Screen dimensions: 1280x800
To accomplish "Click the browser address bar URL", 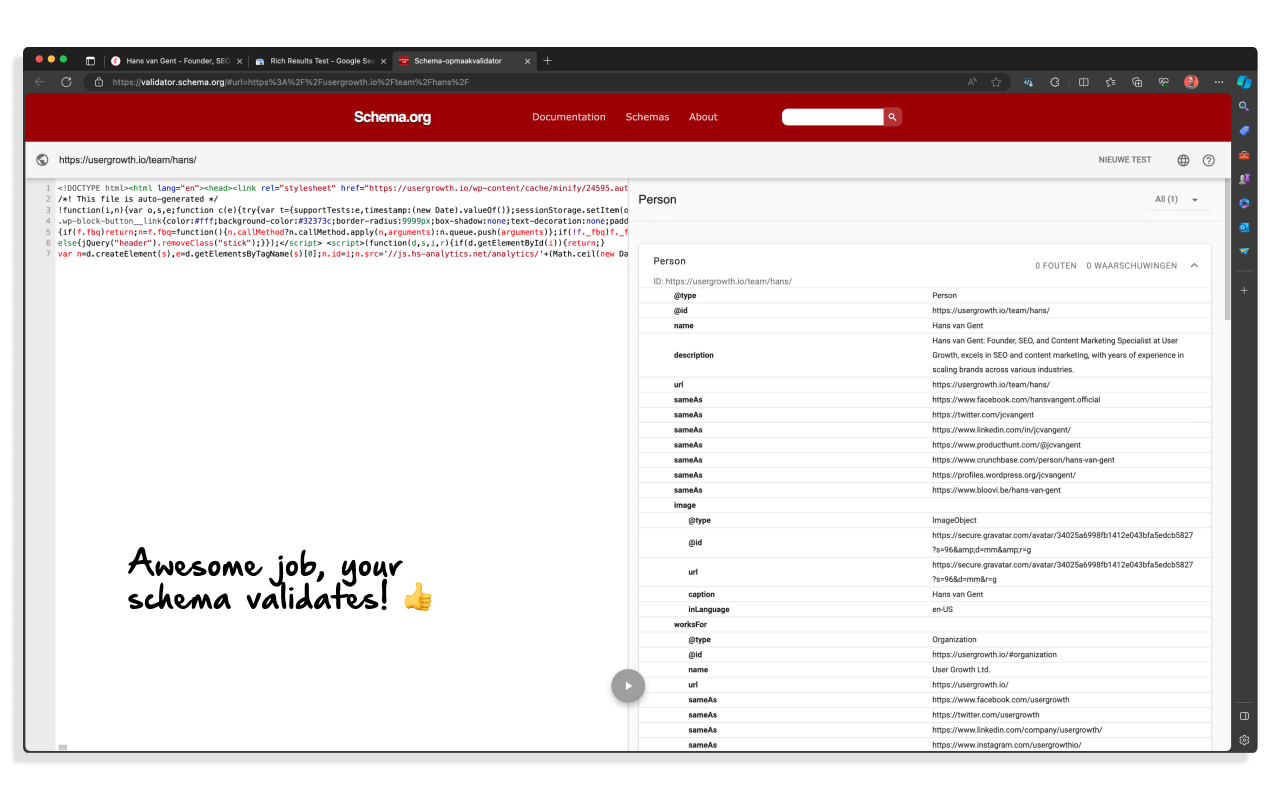I will pyautogui.click(x=290, y=82).
